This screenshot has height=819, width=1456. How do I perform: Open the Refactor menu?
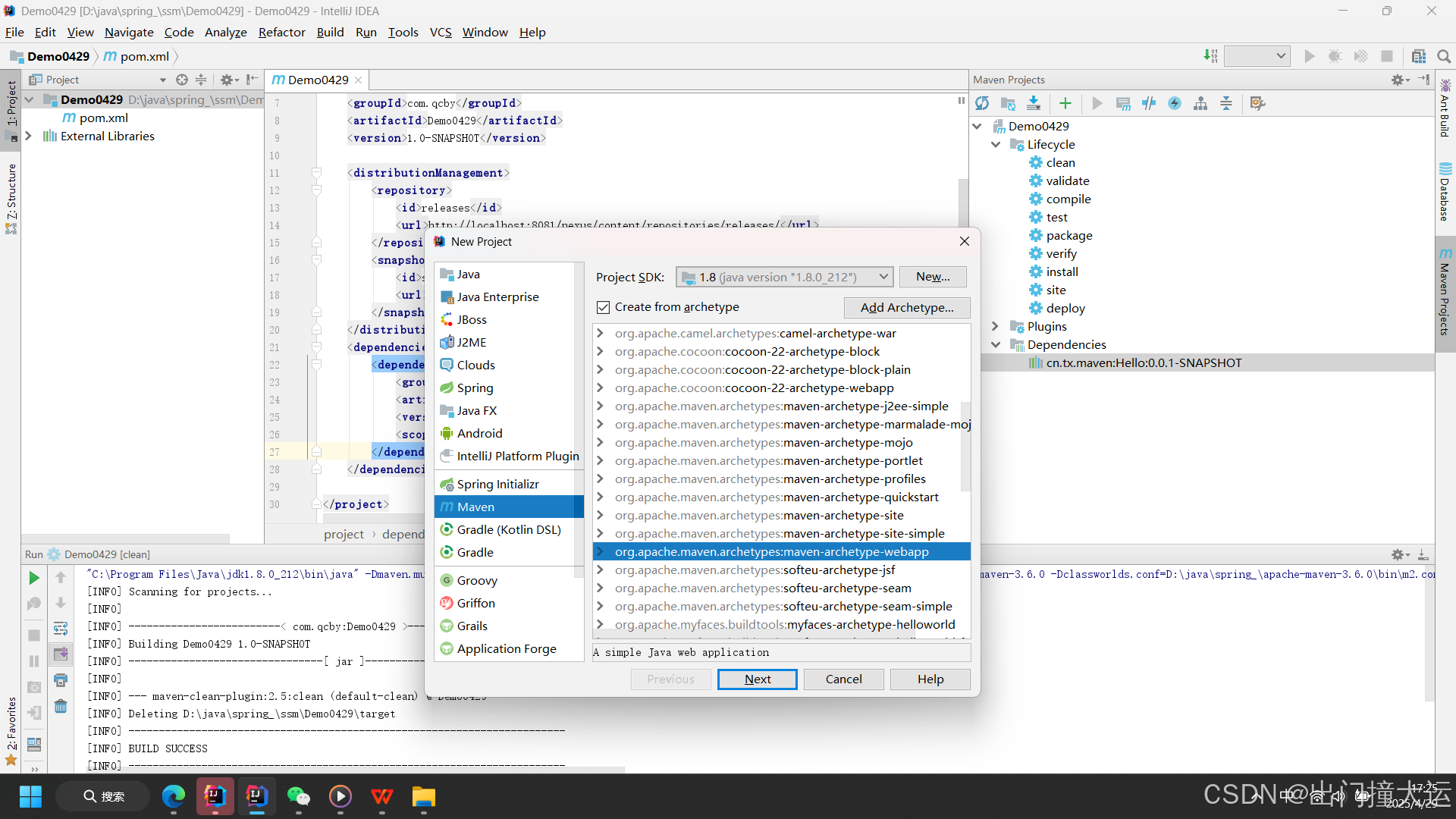(281, 32)
